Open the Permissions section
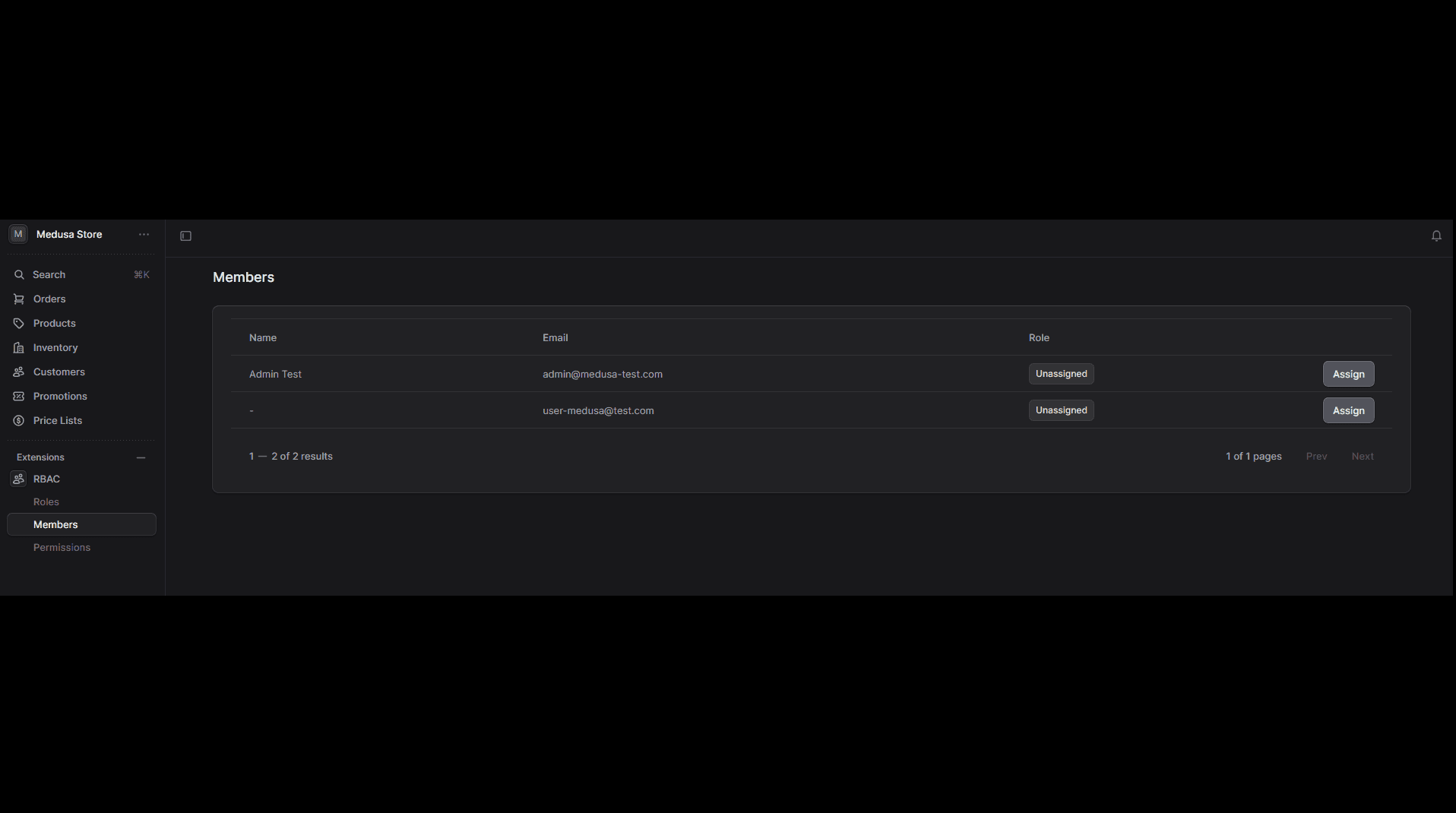Screen dimensions: 1456x813 click(62, 547)
